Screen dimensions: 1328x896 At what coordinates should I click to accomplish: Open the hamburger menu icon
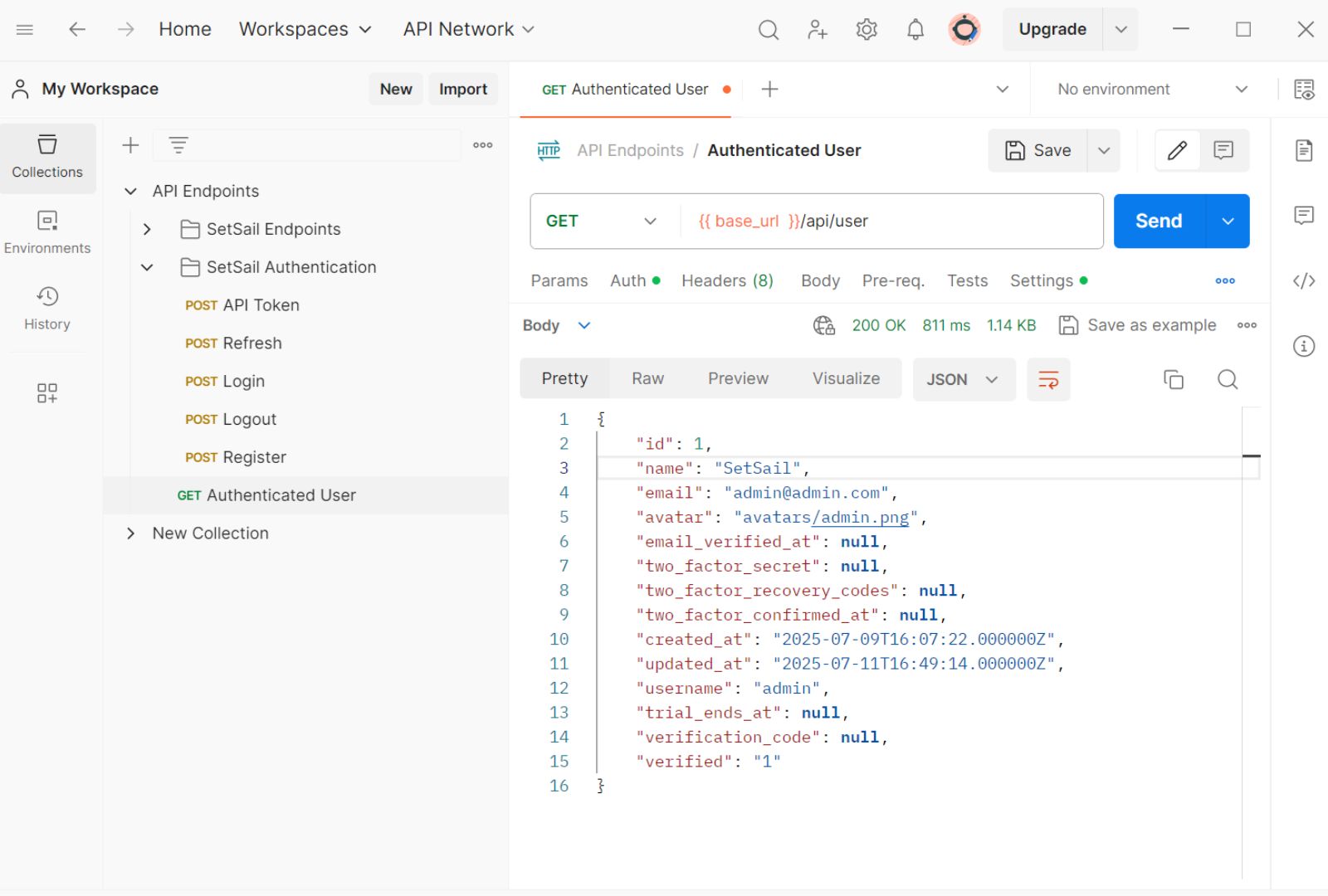(x=25, y=30)
